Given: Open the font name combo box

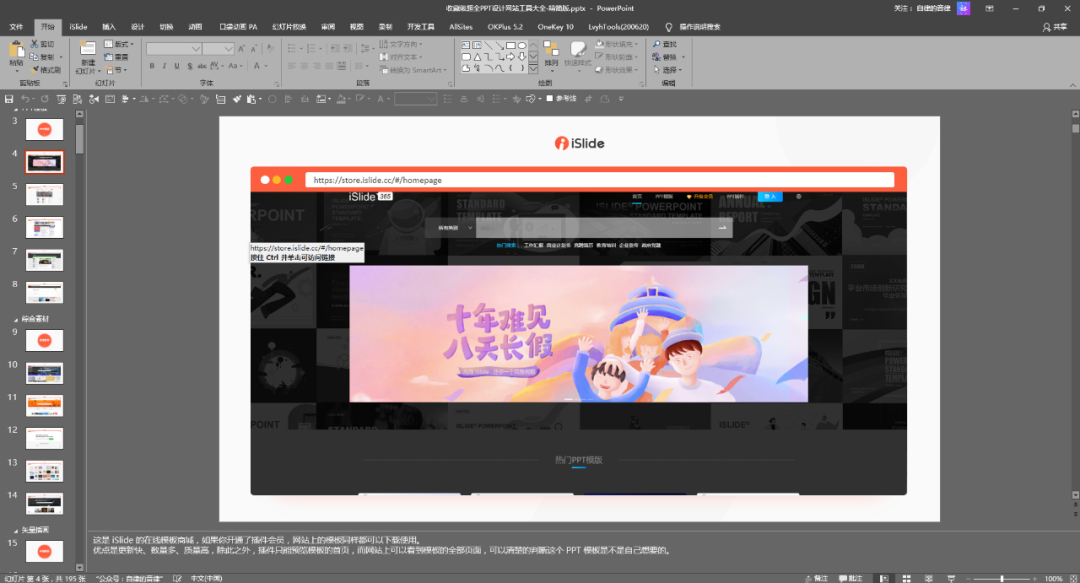Looking at the screenshot, I should click(x=174, y=49).
